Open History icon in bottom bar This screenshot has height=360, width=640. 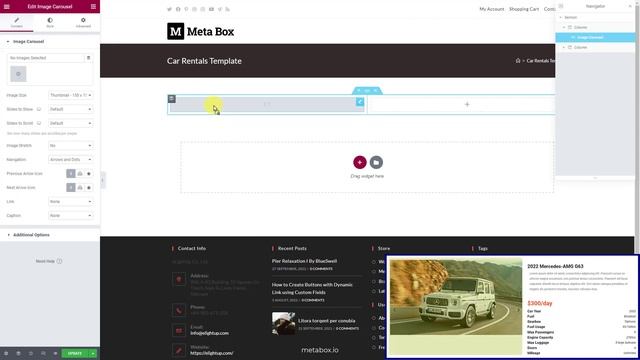coord(31,353)
